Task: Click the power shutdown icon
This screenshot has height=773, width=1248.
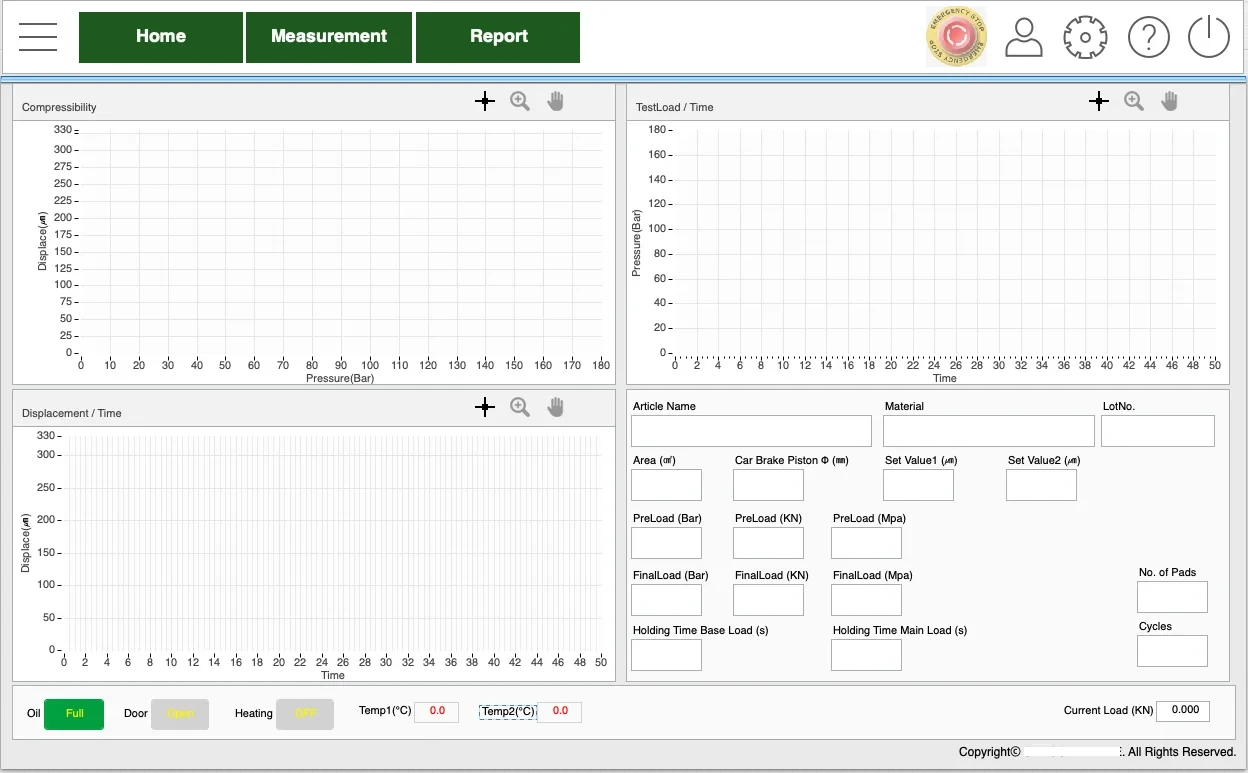Action: click(1208, 38)
